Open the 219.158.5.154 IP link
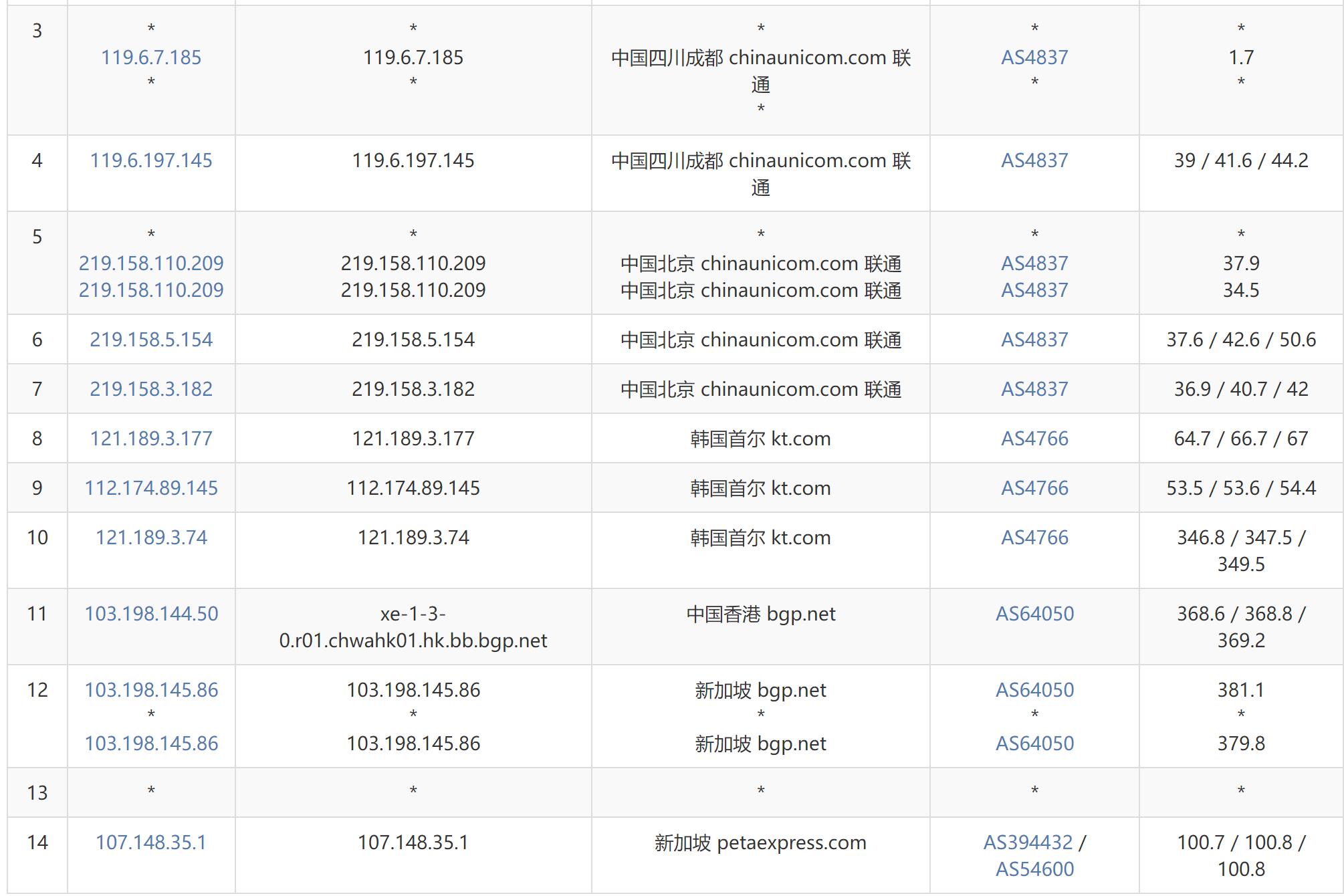This screenshot has height=896, width=1344. [x=151, y=340]
